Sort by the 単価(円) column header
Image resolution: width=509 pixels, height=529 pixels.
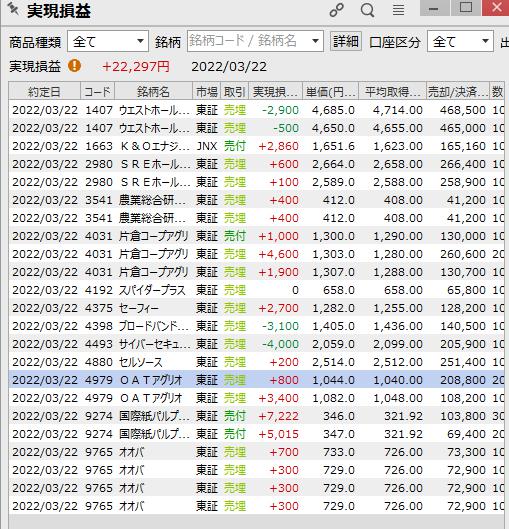pyautogui.click(x=331, y=92)
